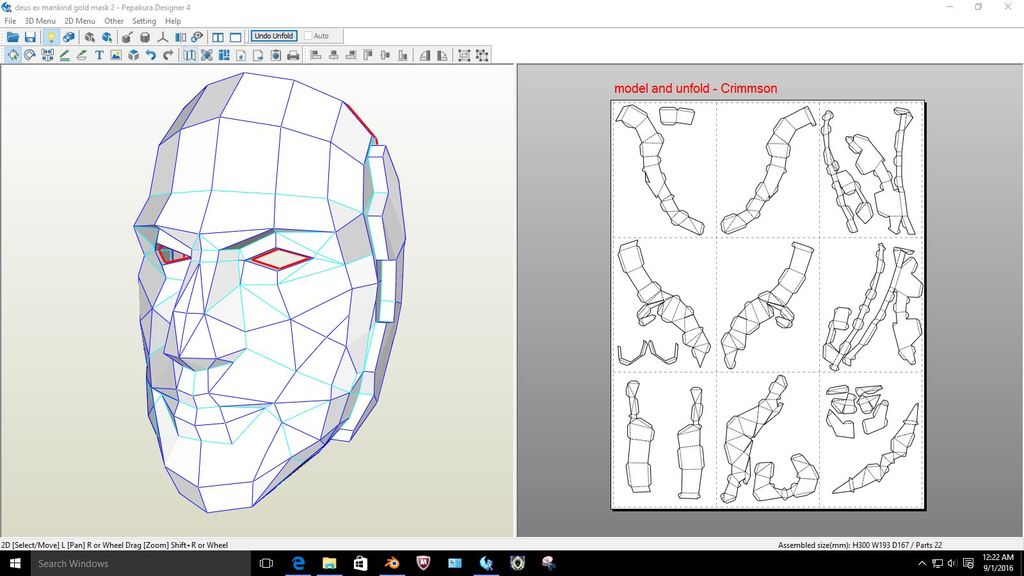Expand the Setting menu

144,21
